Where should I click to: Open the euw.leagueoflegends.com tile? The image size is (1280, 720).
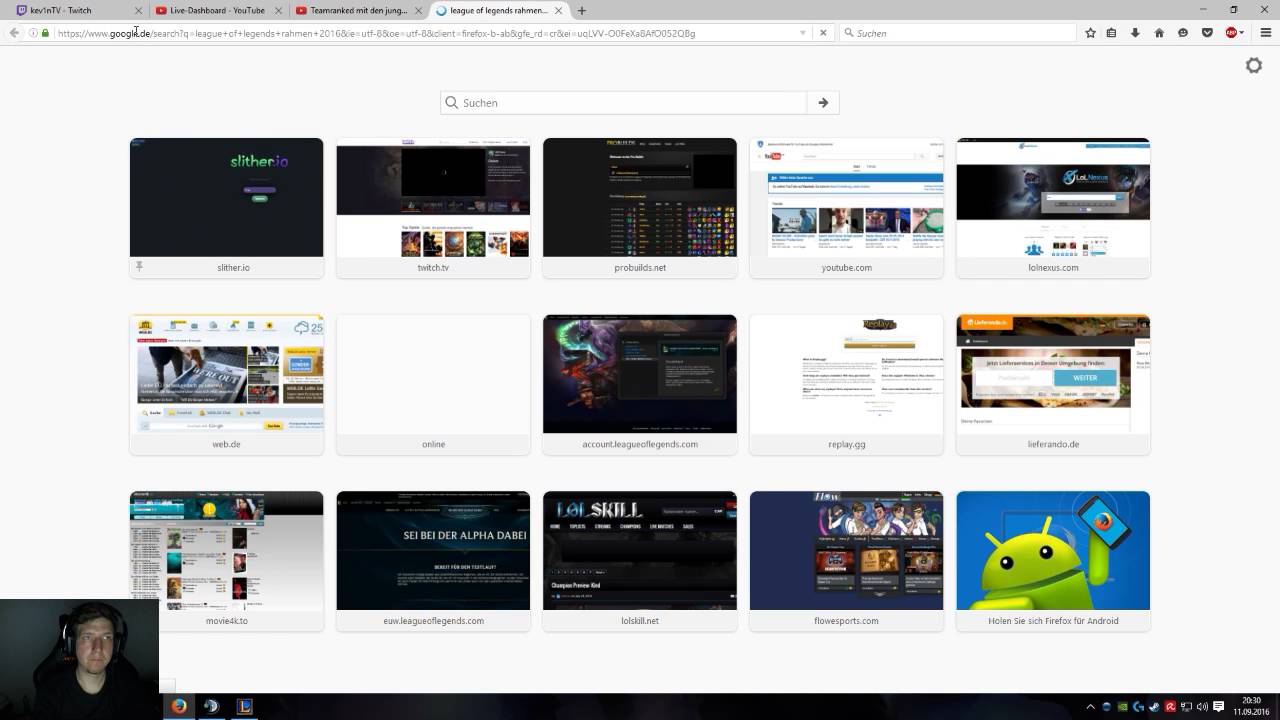(433, 561)
